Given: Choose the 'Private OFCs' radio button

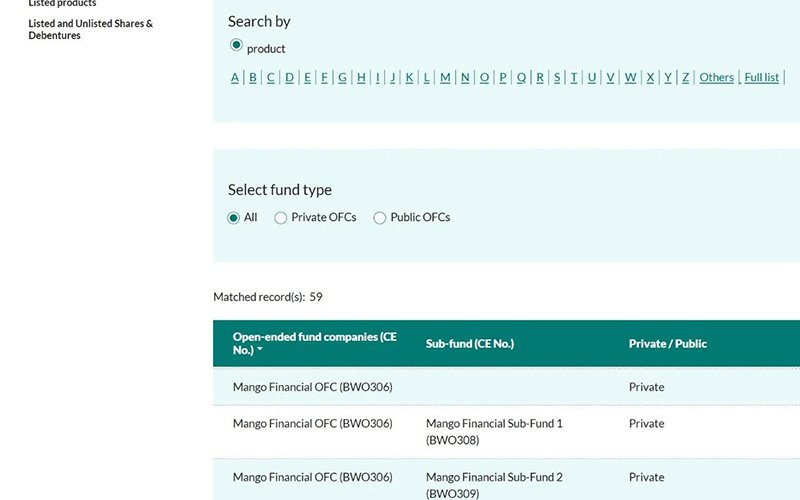Looking at the screenshot, I should coord(281,218).
